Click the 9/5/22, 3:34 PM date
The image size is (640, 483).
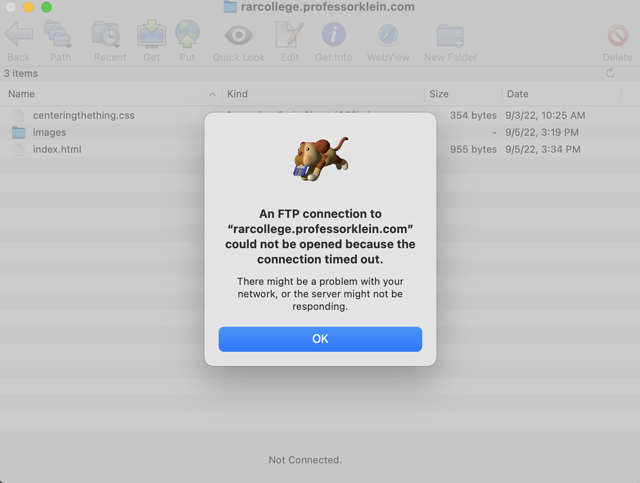542,149
